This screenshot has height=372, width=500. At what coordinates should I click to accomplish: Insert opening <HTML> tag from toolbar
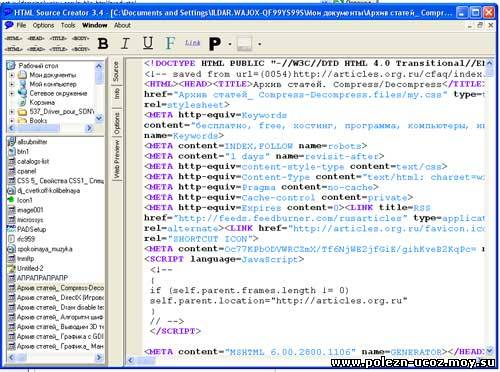coord(14,38)
